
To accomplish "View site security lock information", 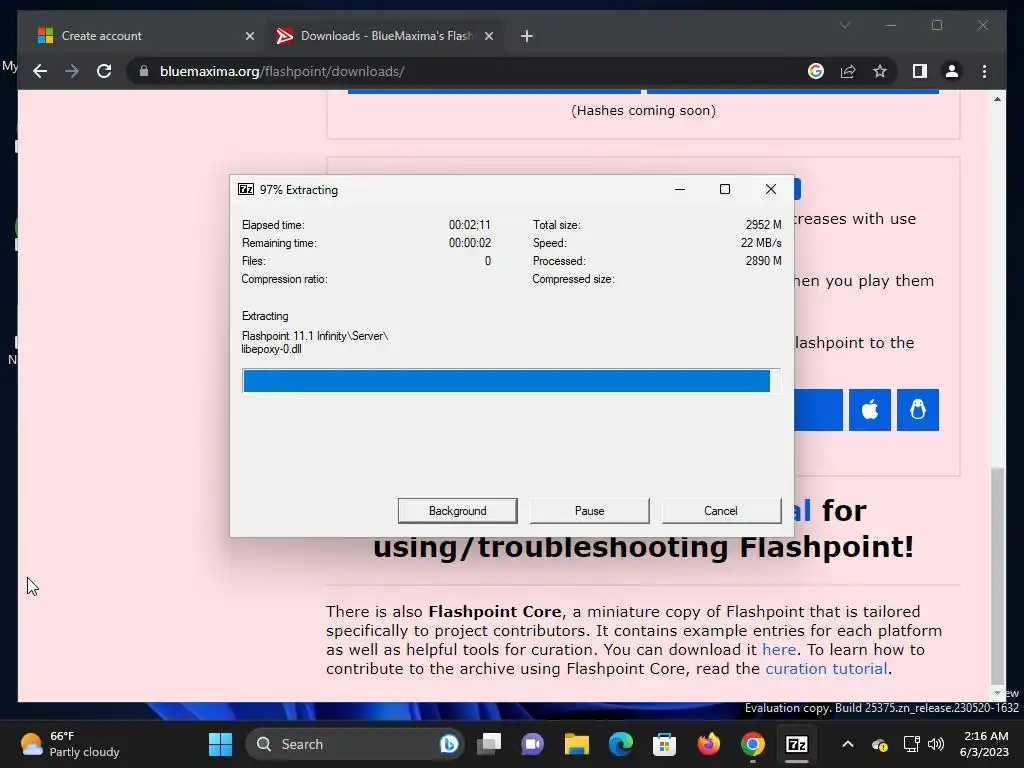I will pos(144,71).
